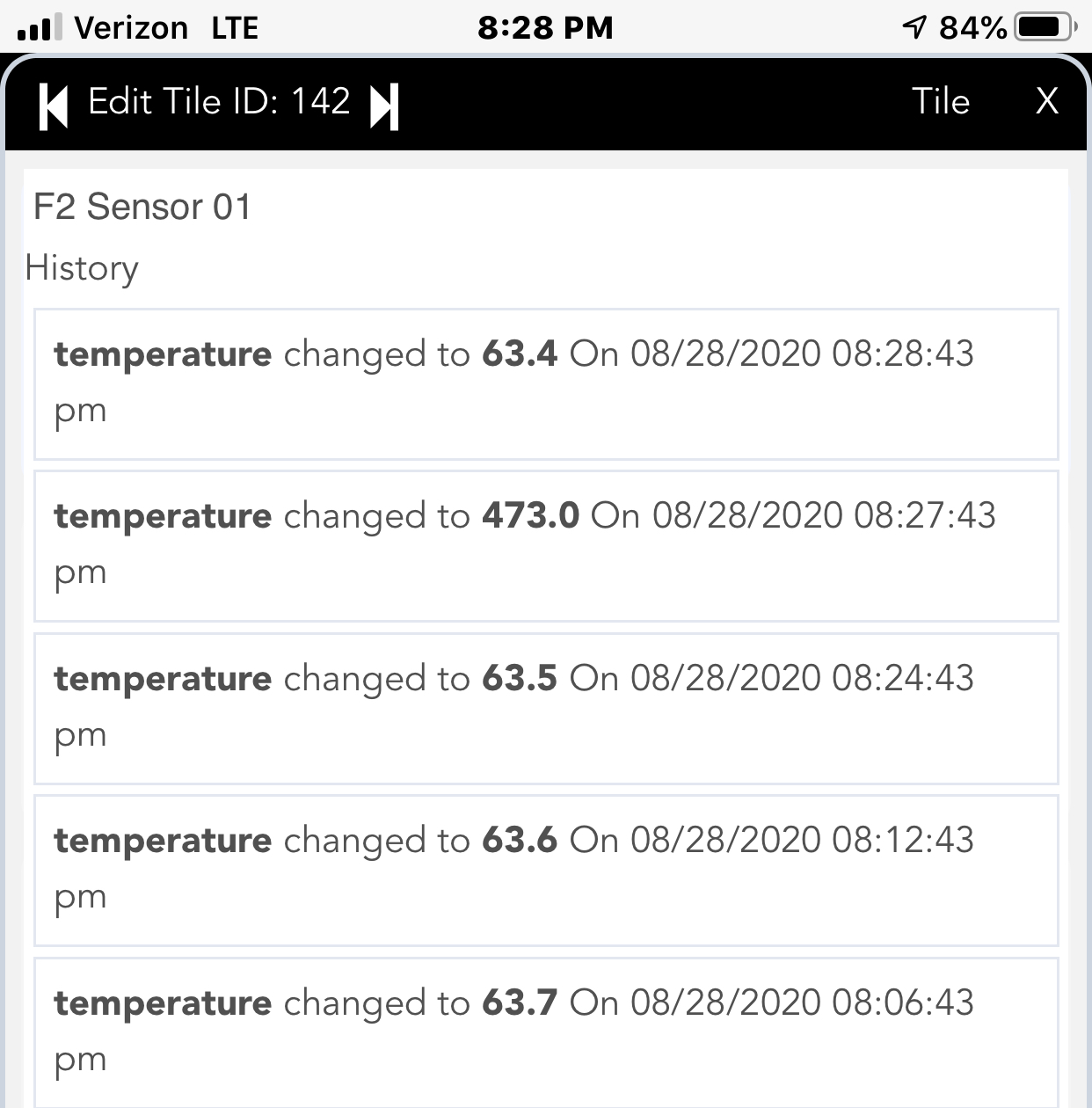Tap the cellular signal bars icon
This screenshot has width=1092, height=1108.
click(40, 27)
